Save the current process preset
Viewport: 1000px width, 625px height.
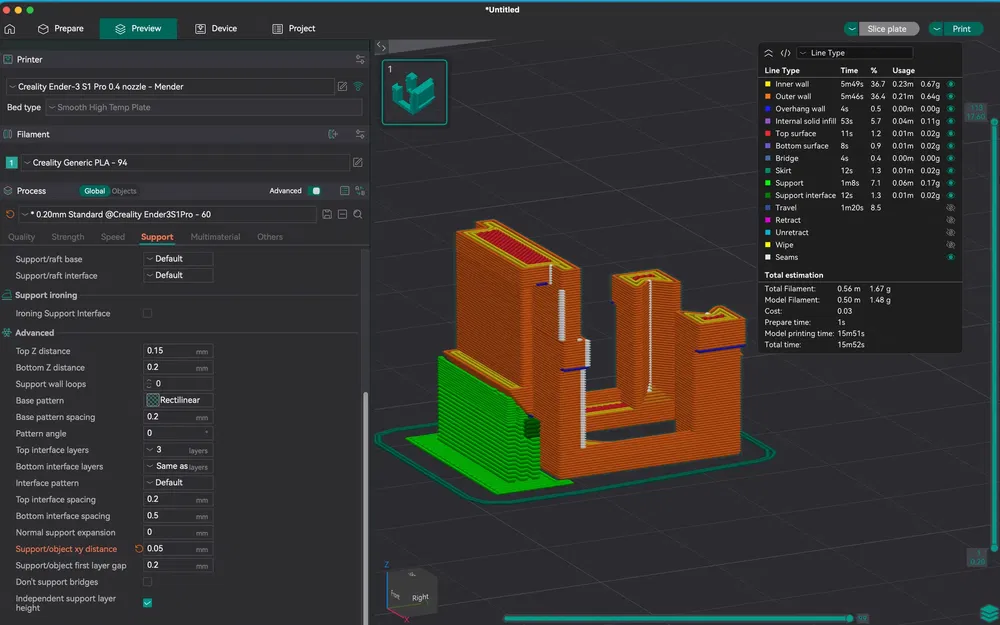coord(327,214)
